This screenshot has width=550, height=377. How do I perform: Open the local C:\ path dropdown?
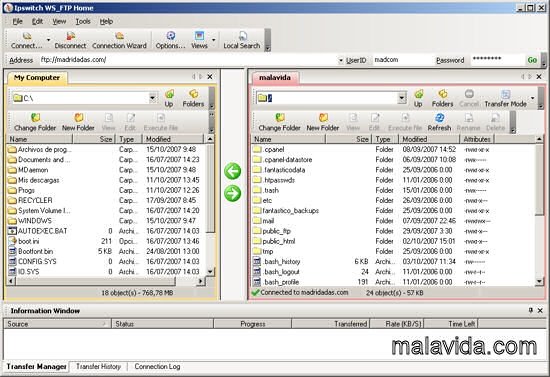pos(153,98)
